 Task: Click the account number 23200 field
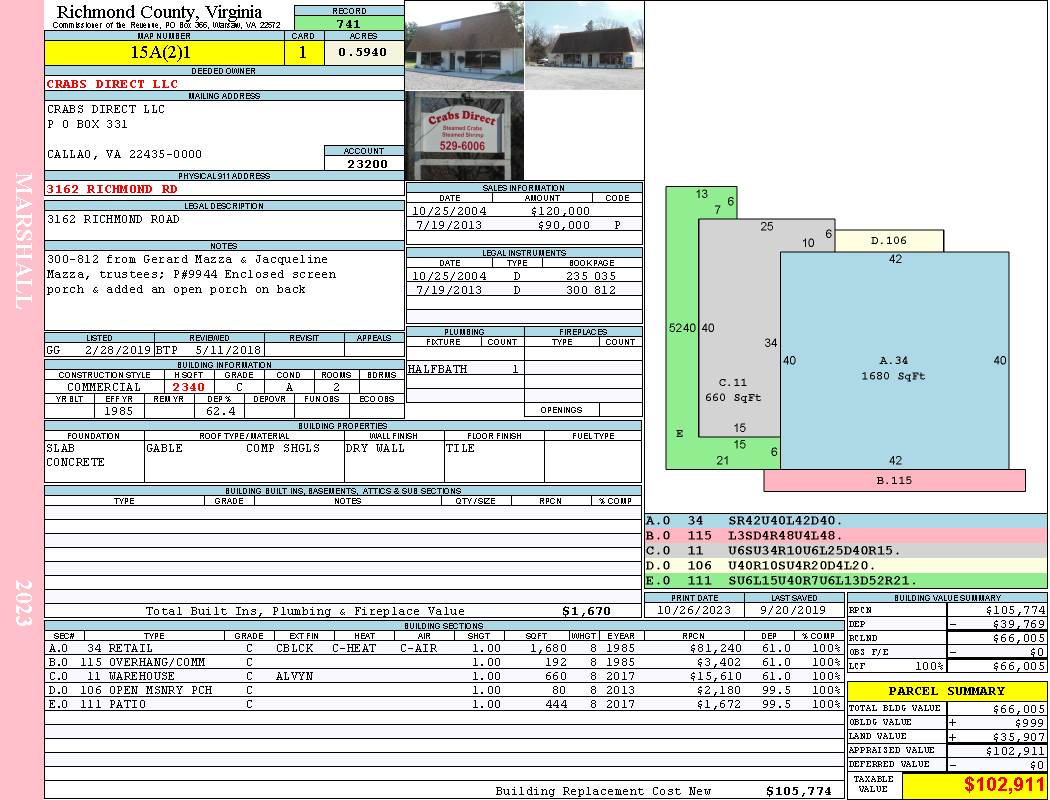[365, 163]
